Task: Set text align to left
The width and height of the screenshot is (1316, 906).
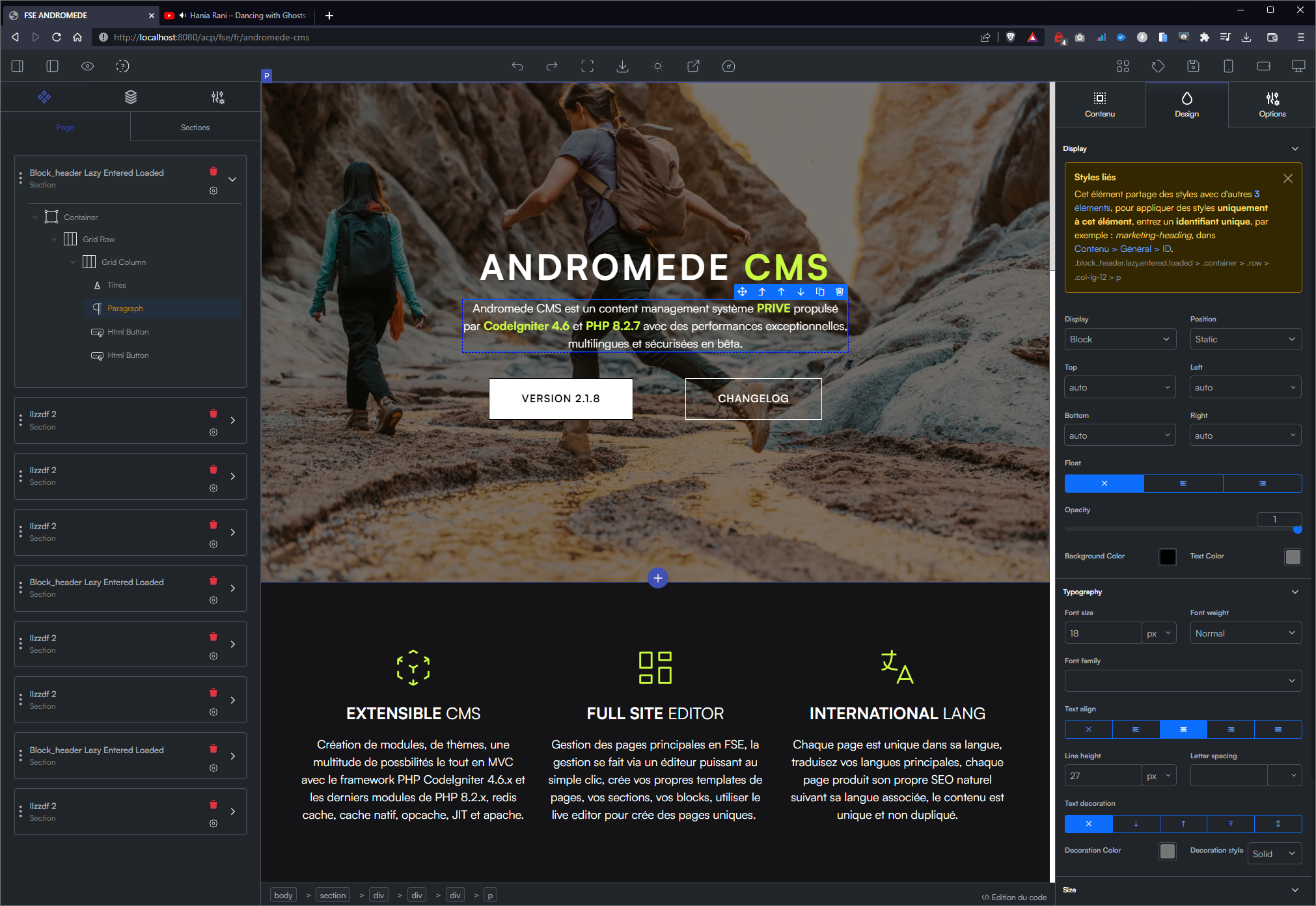Action: tap(1136, 729)
